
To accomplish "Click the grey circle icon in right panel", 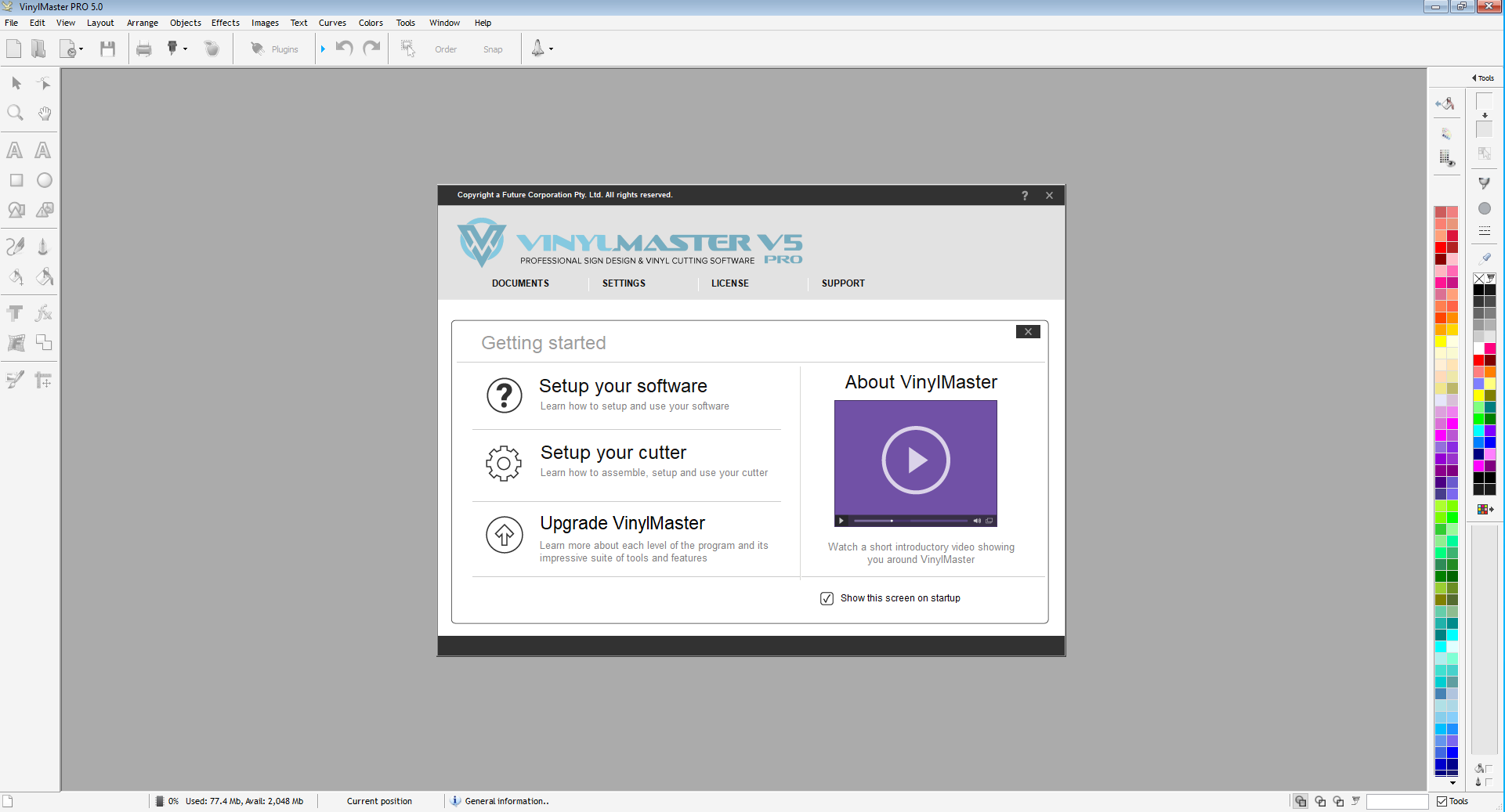I will 1484,208.
